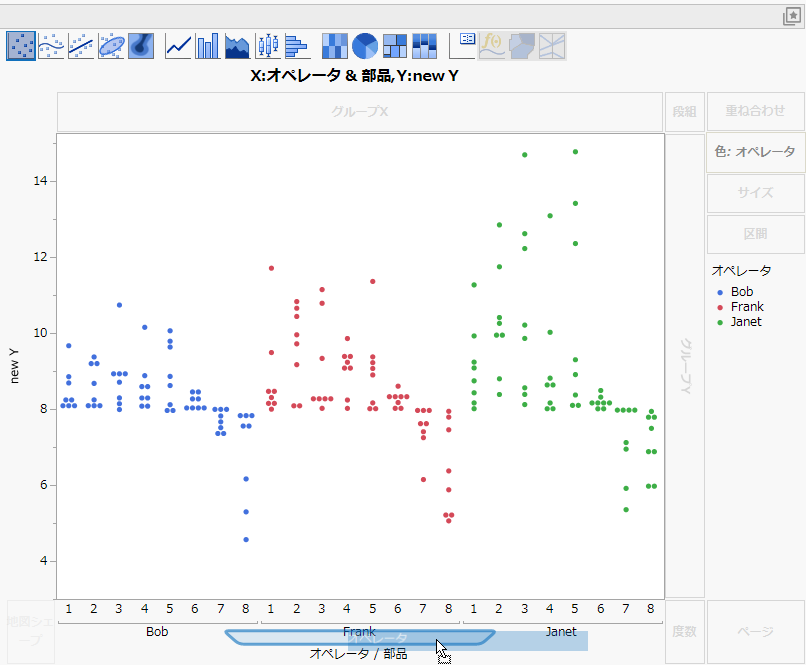Image resolution: width=806 pixels, height=665 pixels.
Task: Select the Area chart element icon
Action: point(237,46)
